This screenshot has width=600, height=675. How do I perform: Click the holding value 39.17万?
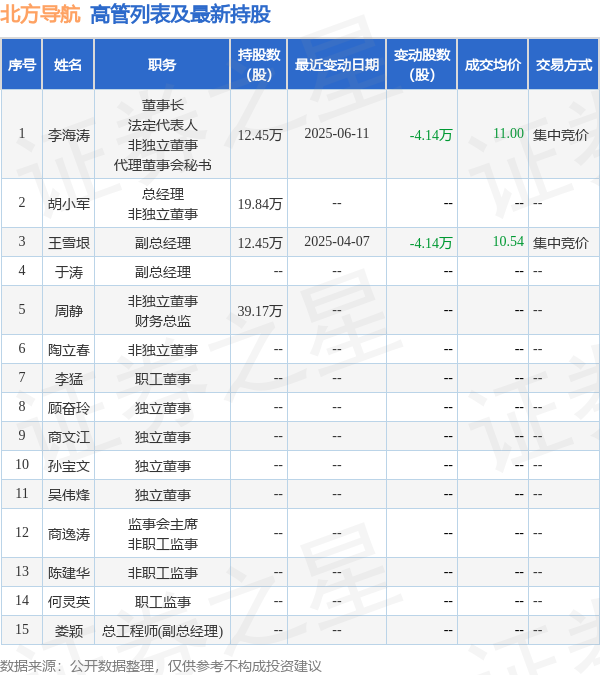click(x=260, y=311)
